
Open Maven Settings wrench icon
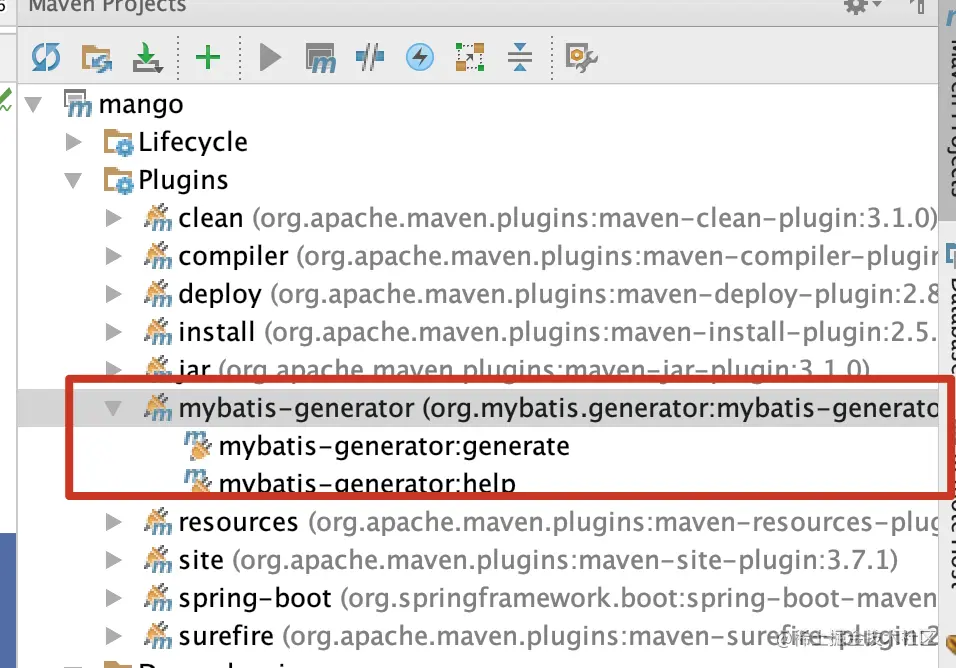pyautogui.click(x=580, y=57)
